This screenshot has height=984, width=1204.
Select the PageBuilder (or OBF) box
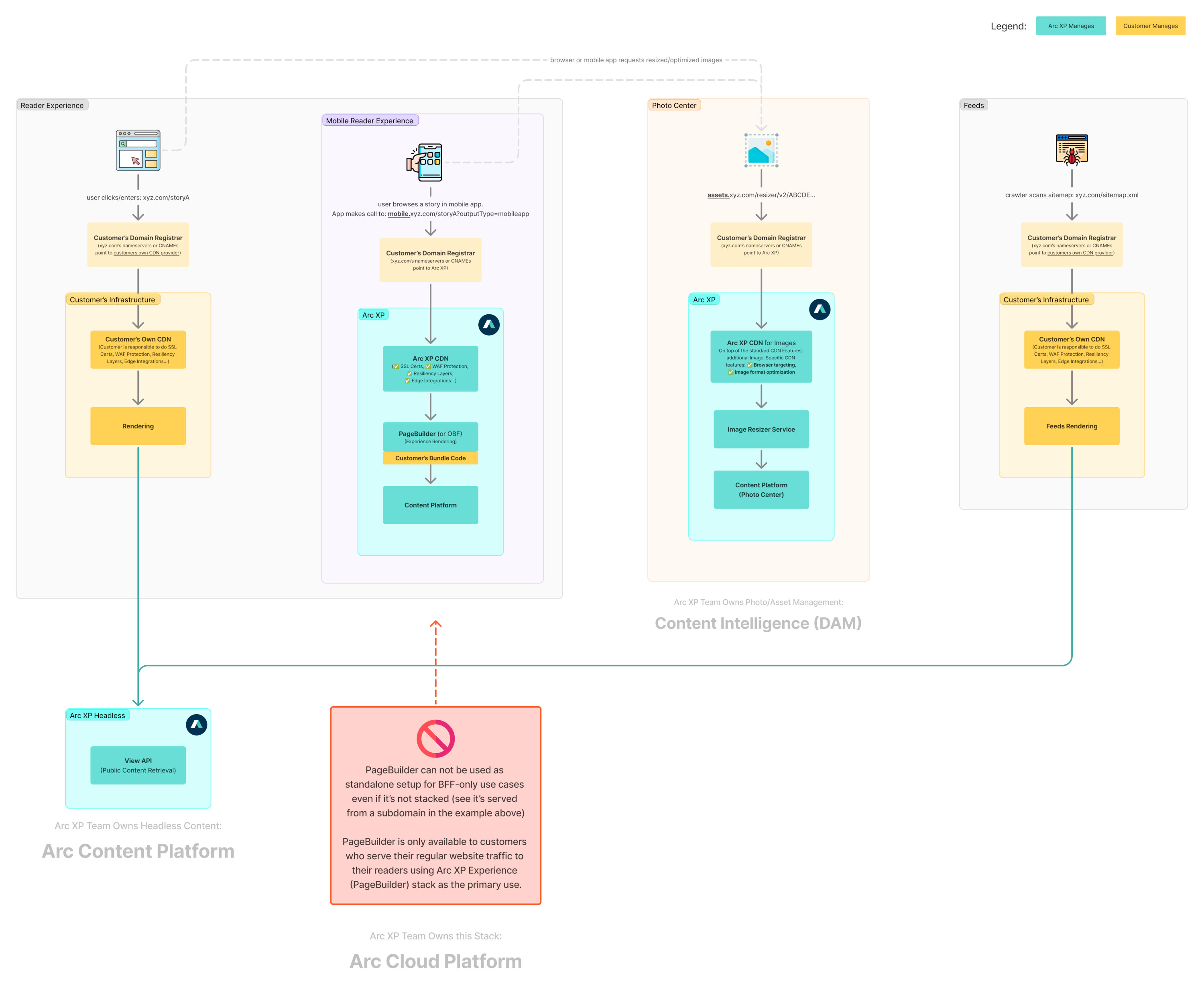[x=430, y=437]
